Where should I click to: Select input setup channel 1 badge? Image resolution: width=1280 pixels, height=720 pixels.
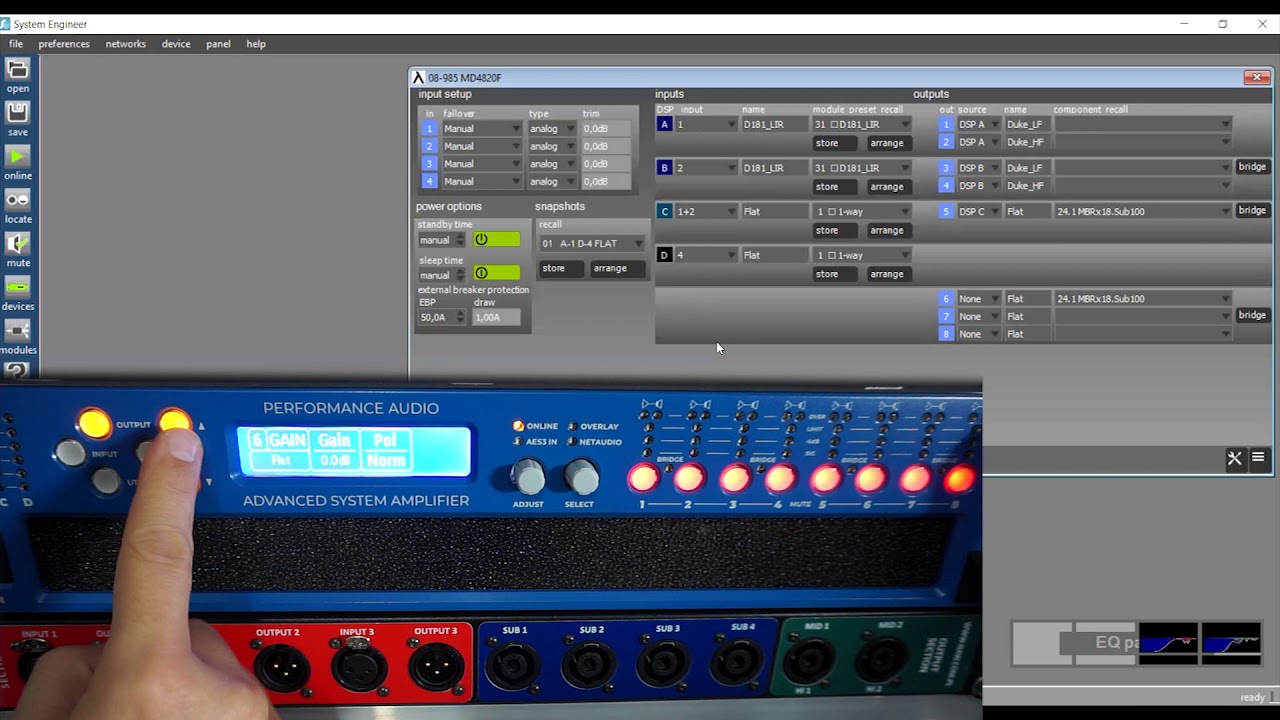[429, 129]
